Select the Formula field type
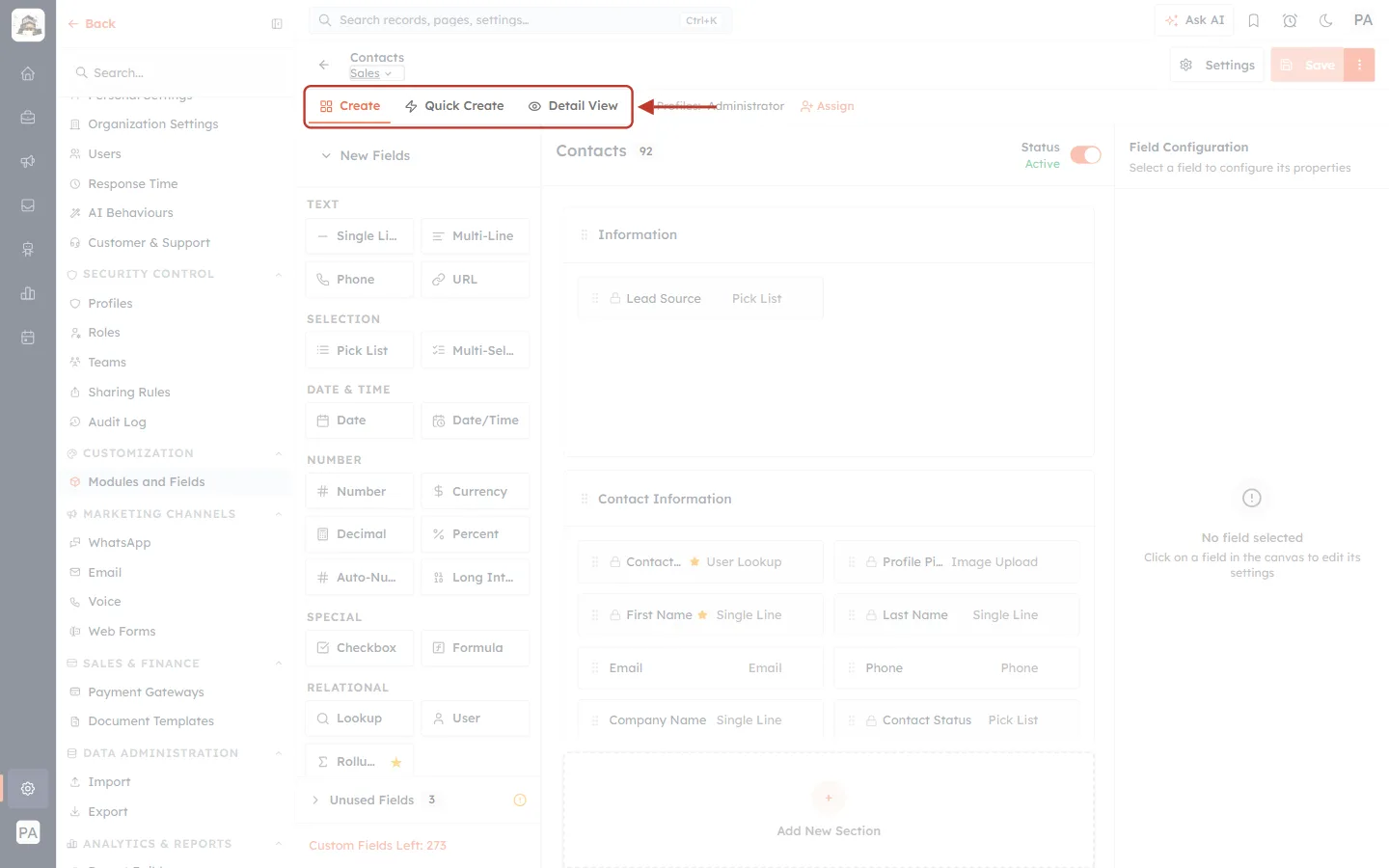1389x868 pixels. (476, 648)
